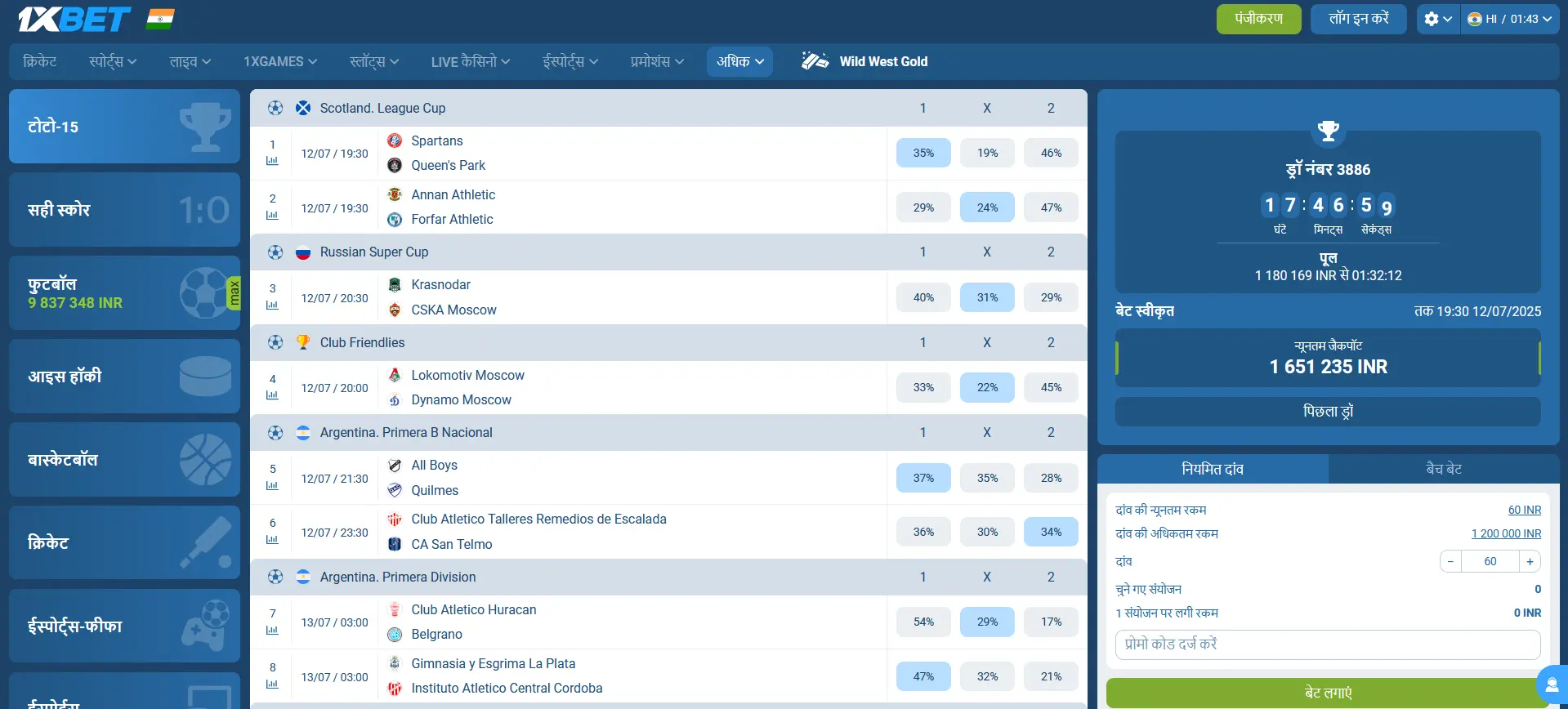The width and height of the screenshot is (1568, 709).
Task: Select 32% draw for Gimnasia match
Action: click(987, 676)
